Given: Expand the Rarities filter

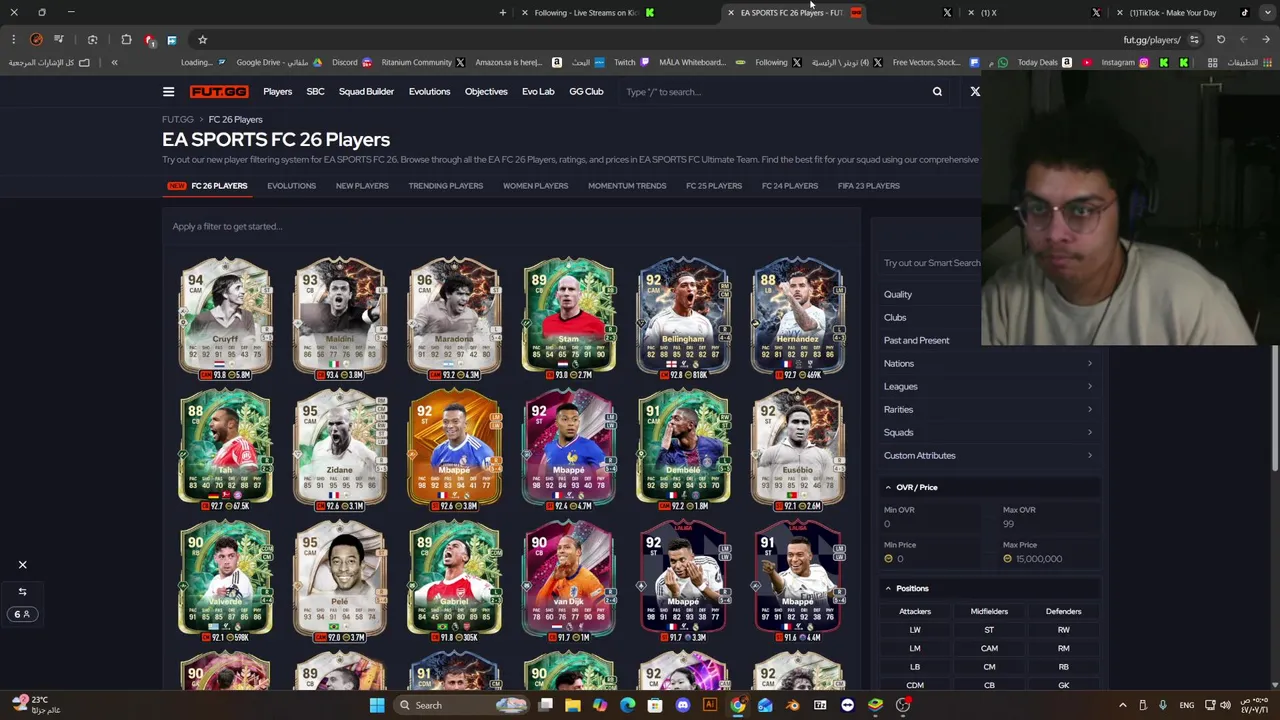Looking at the screenshot, I should [989, 409].
